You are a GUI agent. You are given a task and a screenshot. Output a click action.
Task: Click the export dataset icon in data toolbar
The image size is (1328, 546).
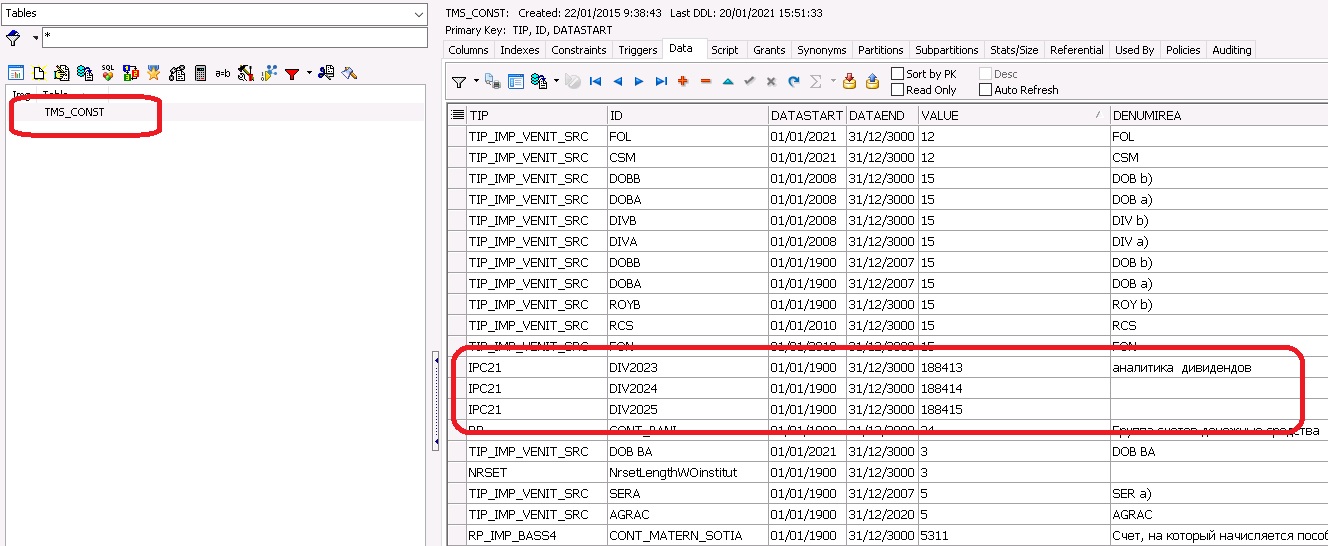[539, 82]
